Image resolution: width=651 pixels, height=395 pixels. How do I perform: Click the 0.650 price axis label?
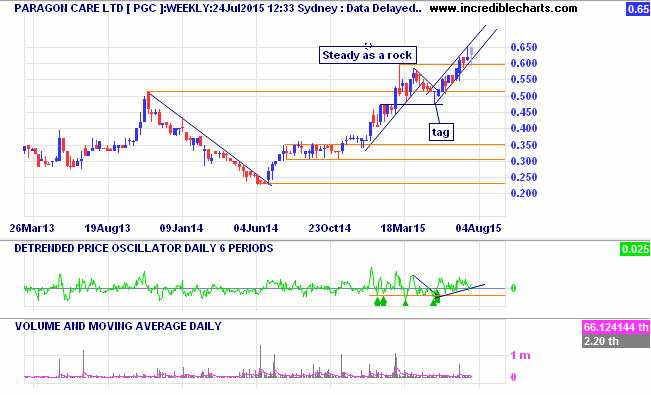tap(524, 47)
